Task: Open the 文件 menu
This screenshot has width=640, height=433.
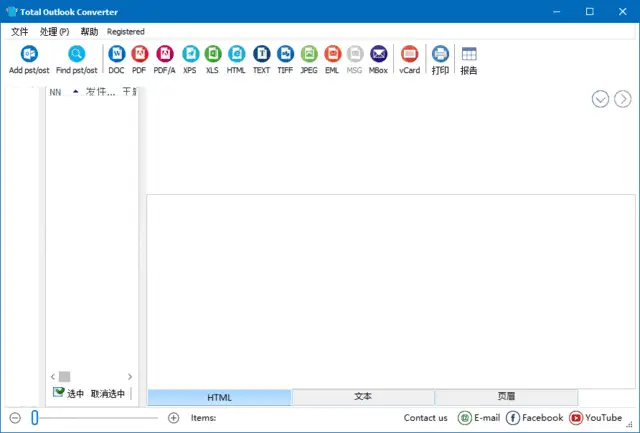Action: [20, 31]
